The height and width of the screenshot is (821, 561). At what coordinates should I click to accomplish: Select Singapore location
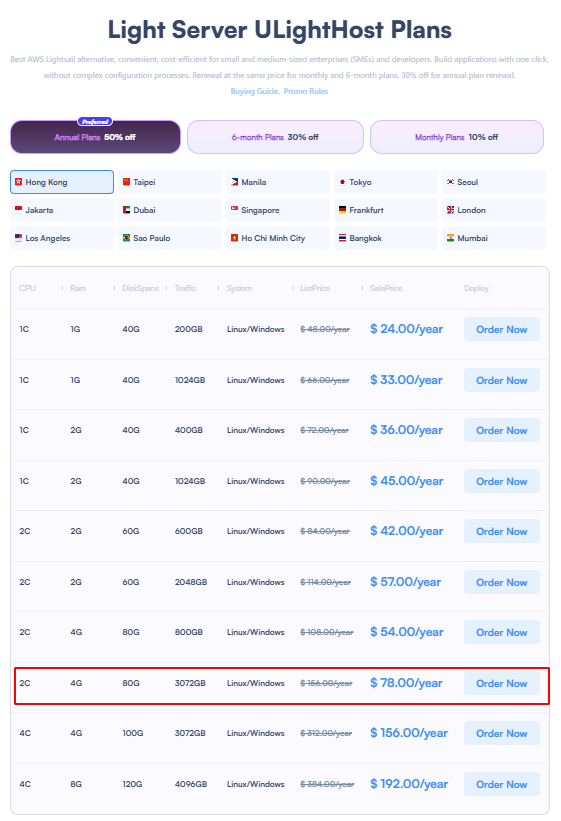point(278,210)
